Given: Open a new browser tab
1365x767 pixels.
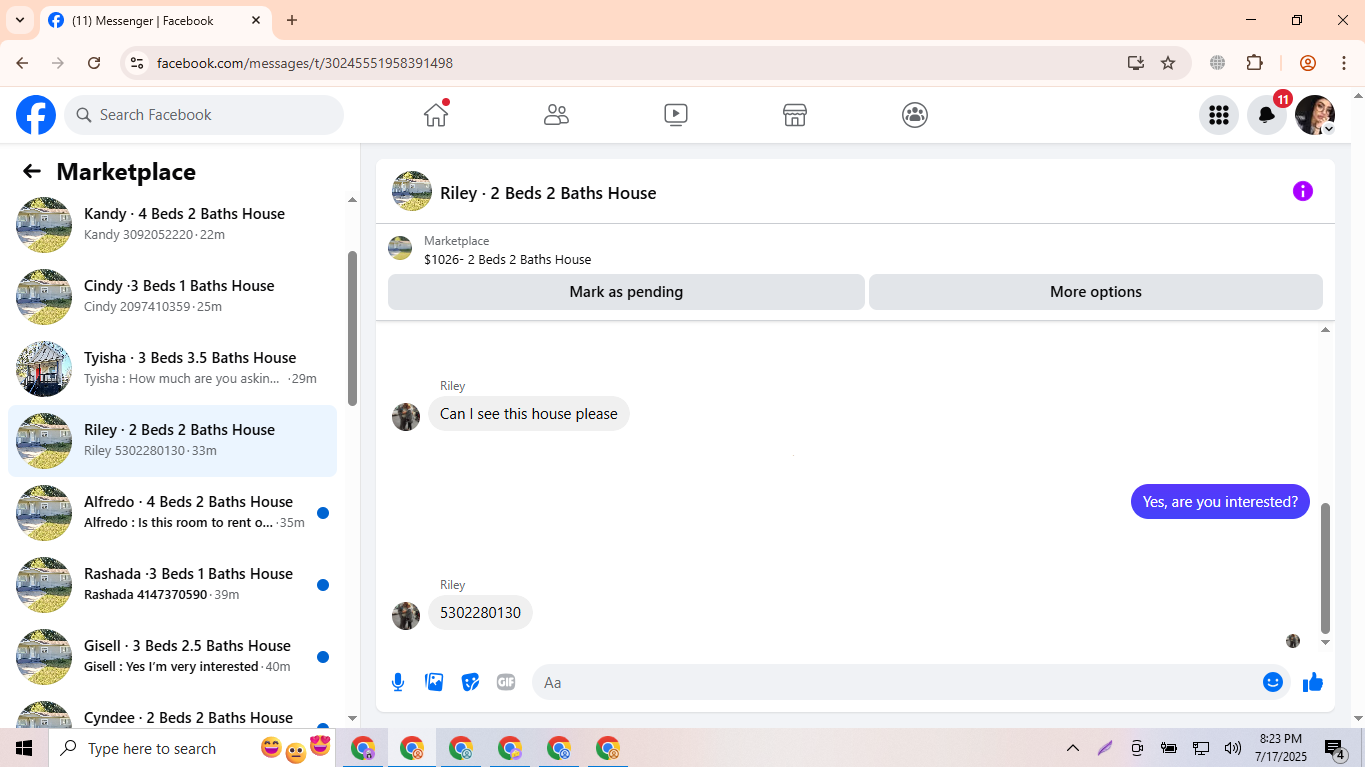Looking at the screenshot, I should 292,20.
